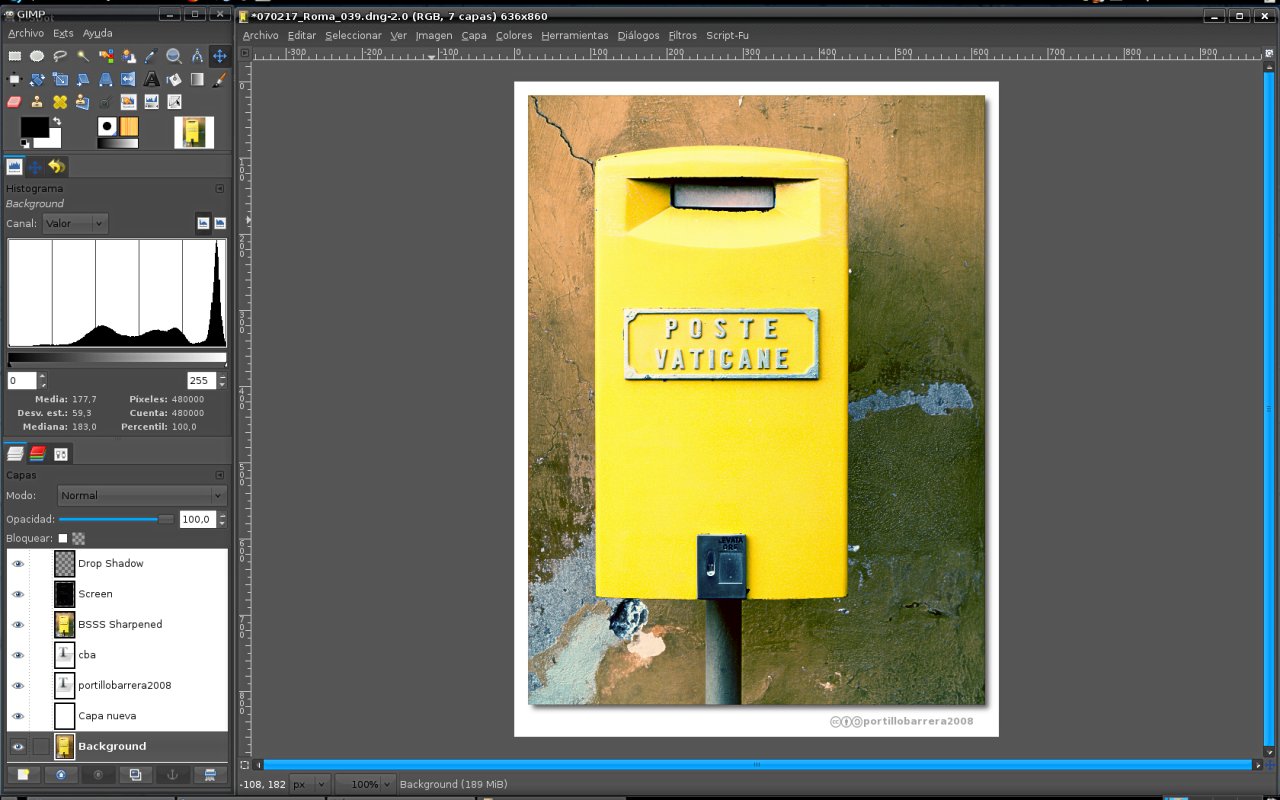Select the Perspective tool
1280x800 pixels.
(106, 79)
